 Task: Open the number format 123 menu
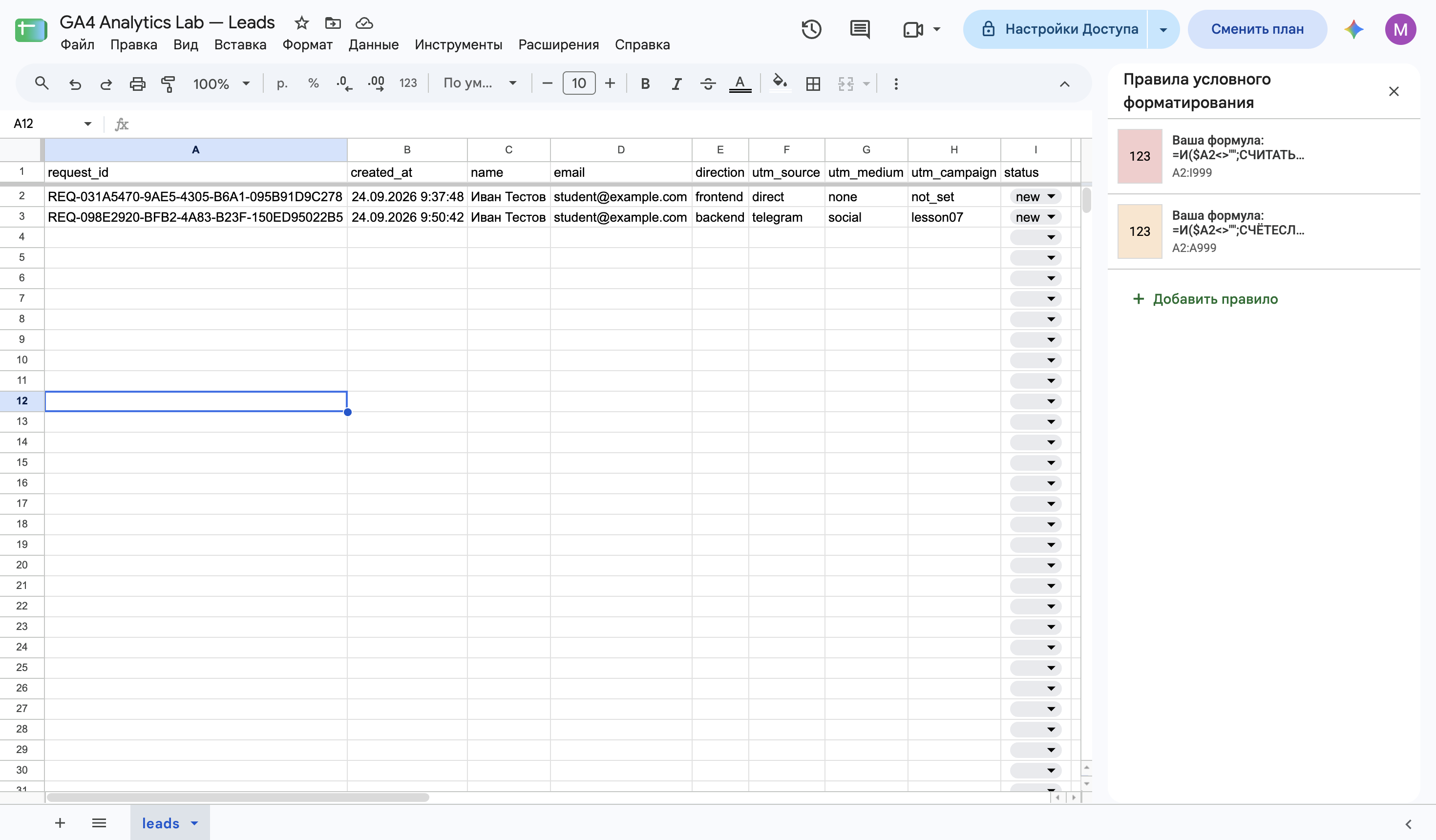tap(407, 84)
